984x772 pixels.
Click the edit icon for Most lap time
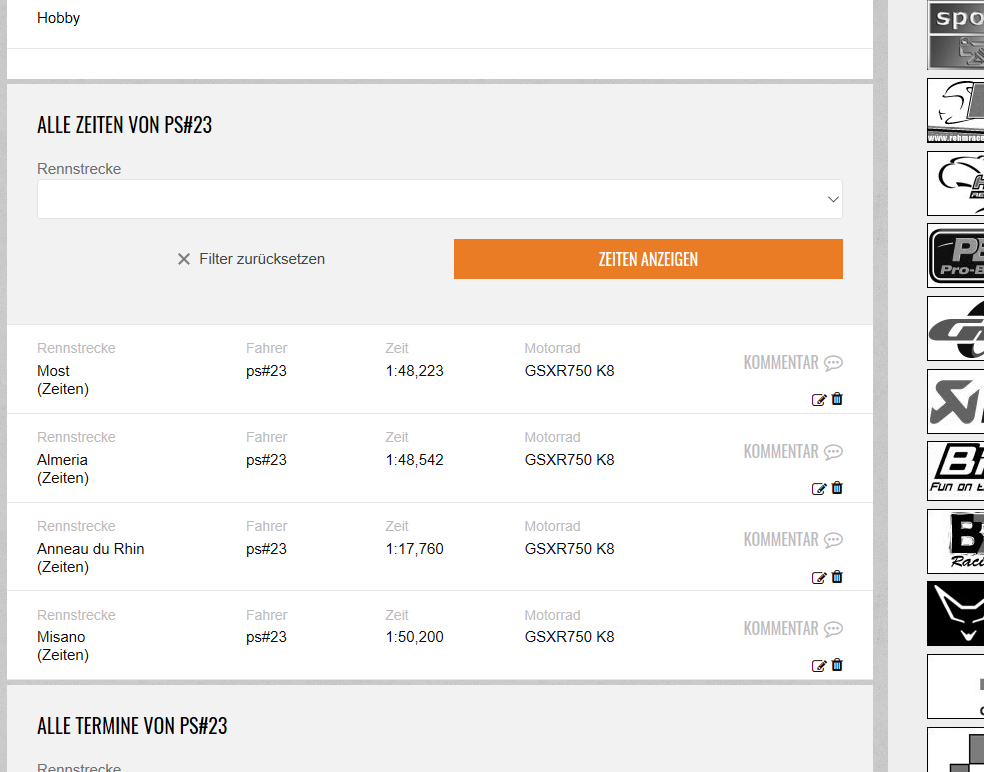[819, 400]
